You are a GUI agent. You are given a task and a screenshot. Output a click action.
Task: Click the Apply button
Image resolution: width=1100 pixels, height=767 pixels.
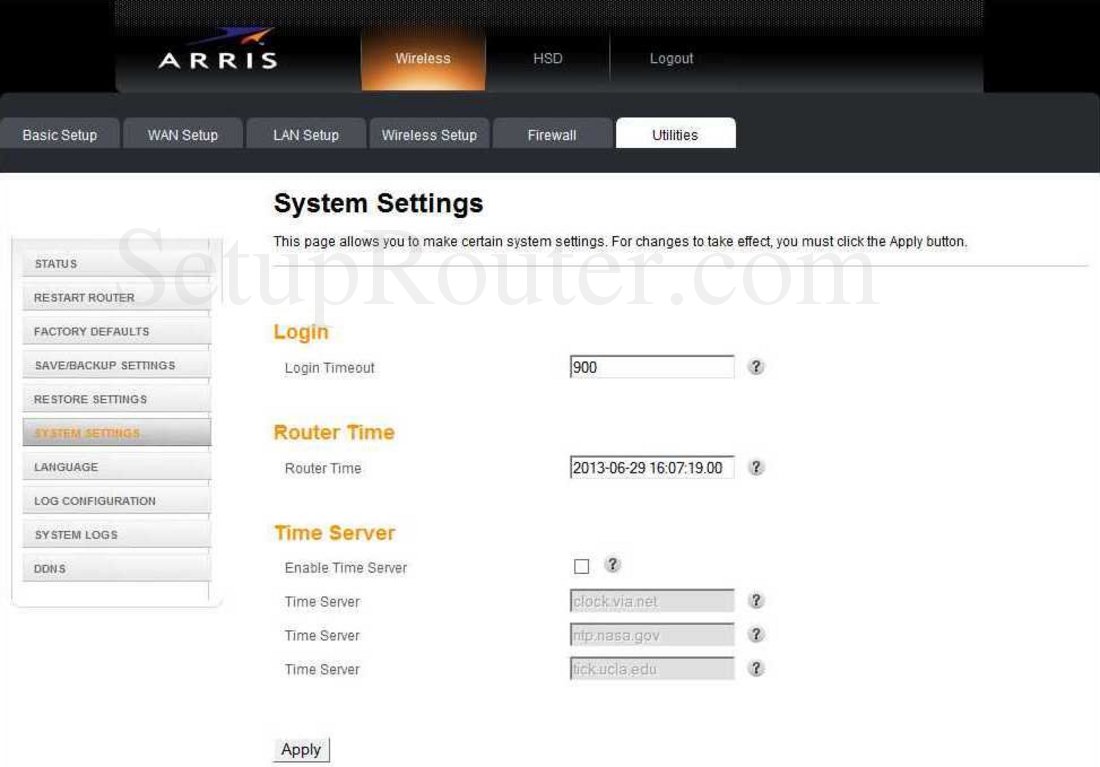(x=301, y=748)
